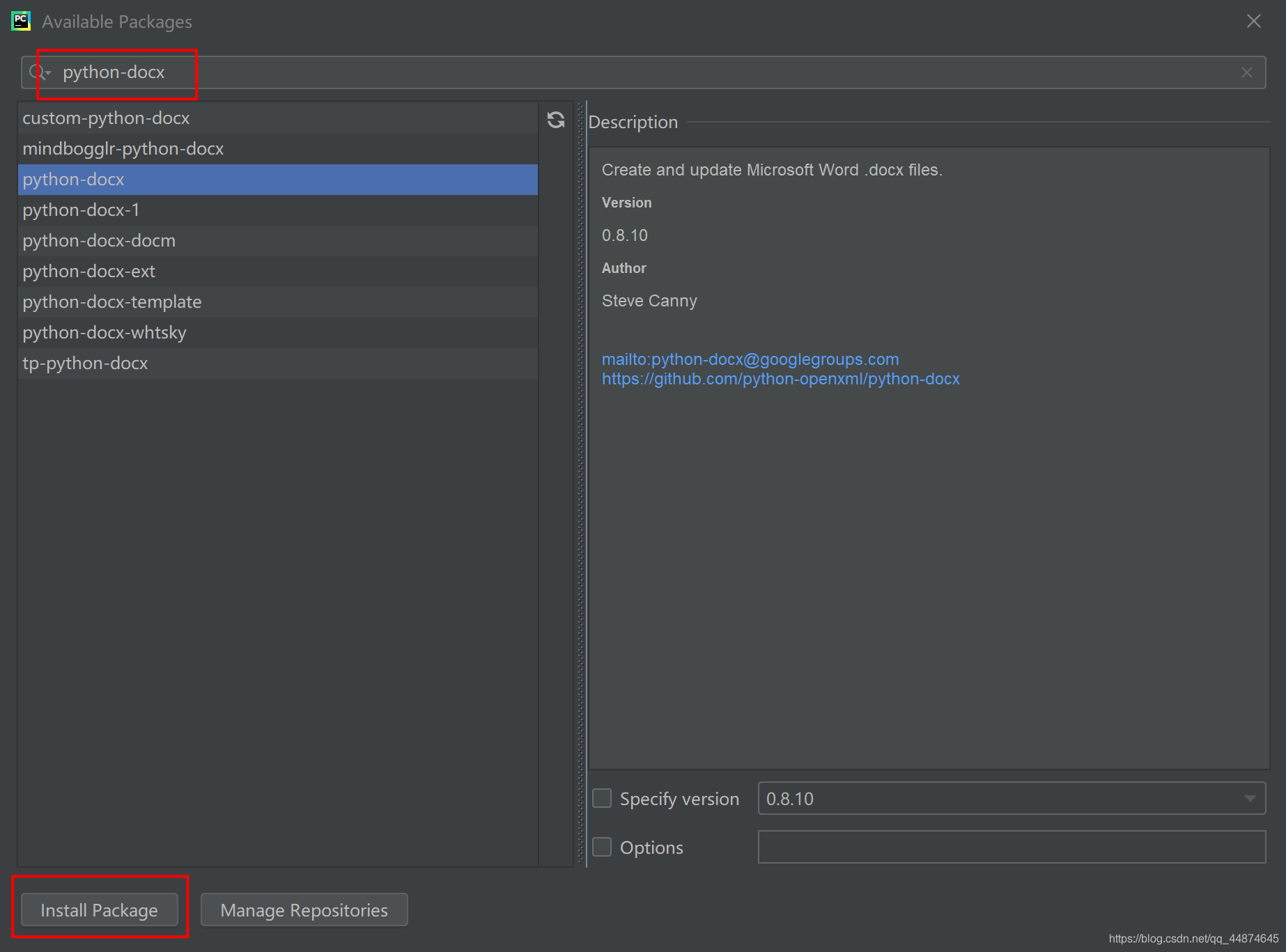Open the search options magnifier icon
Viewport: 1286px width, 952px height.
point(39,72)
